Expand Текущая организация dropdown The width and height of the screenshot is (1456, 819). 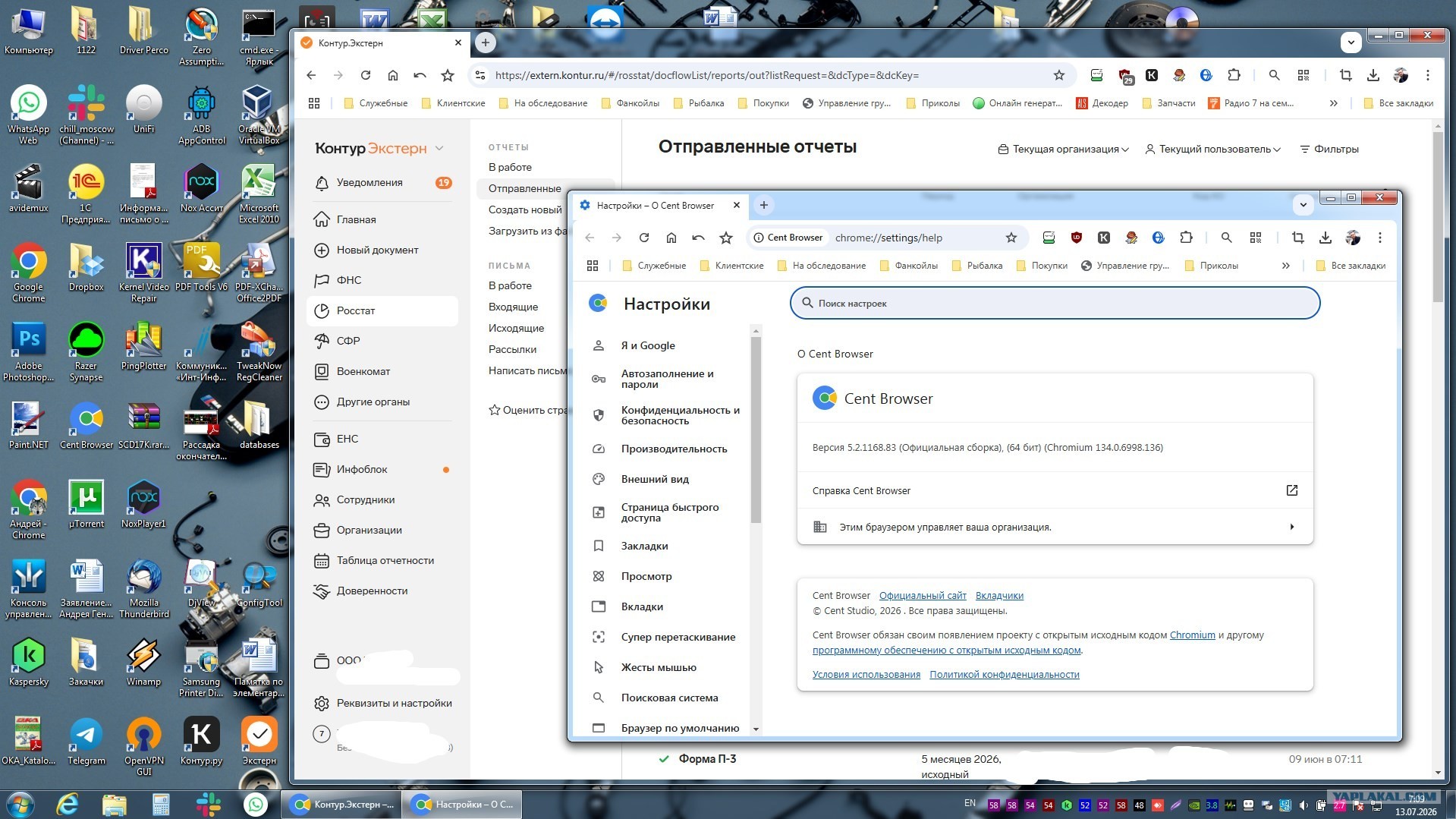point(1063,149)
